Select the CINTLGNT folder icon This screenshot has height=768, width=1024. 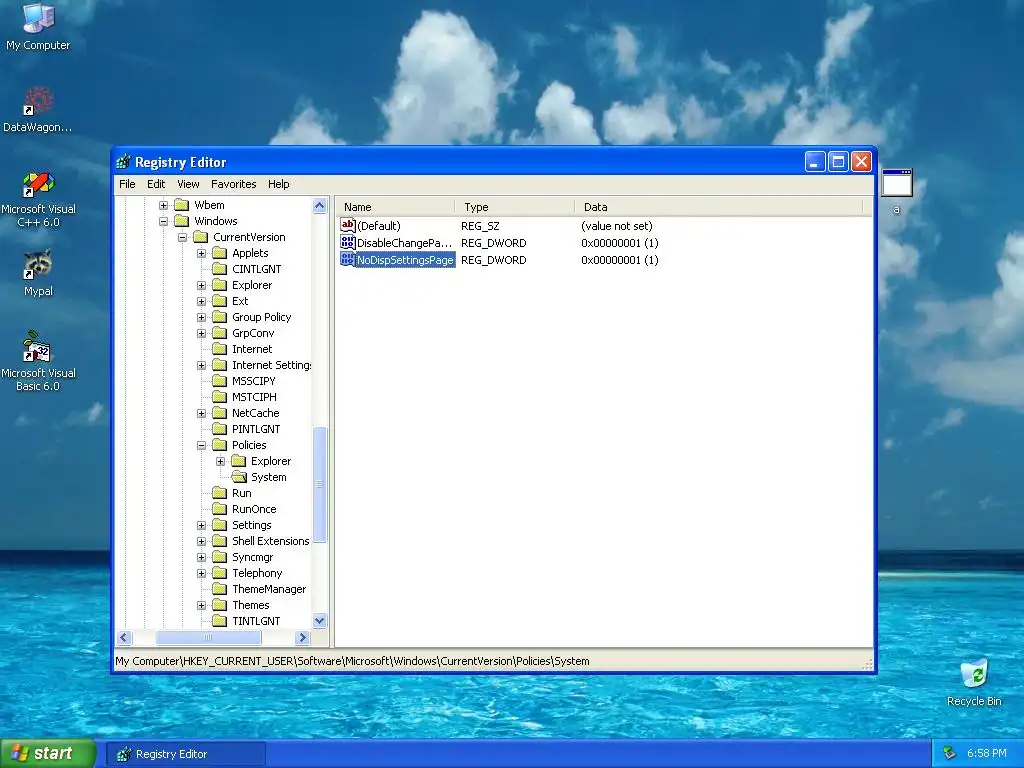tap(219, 269)
